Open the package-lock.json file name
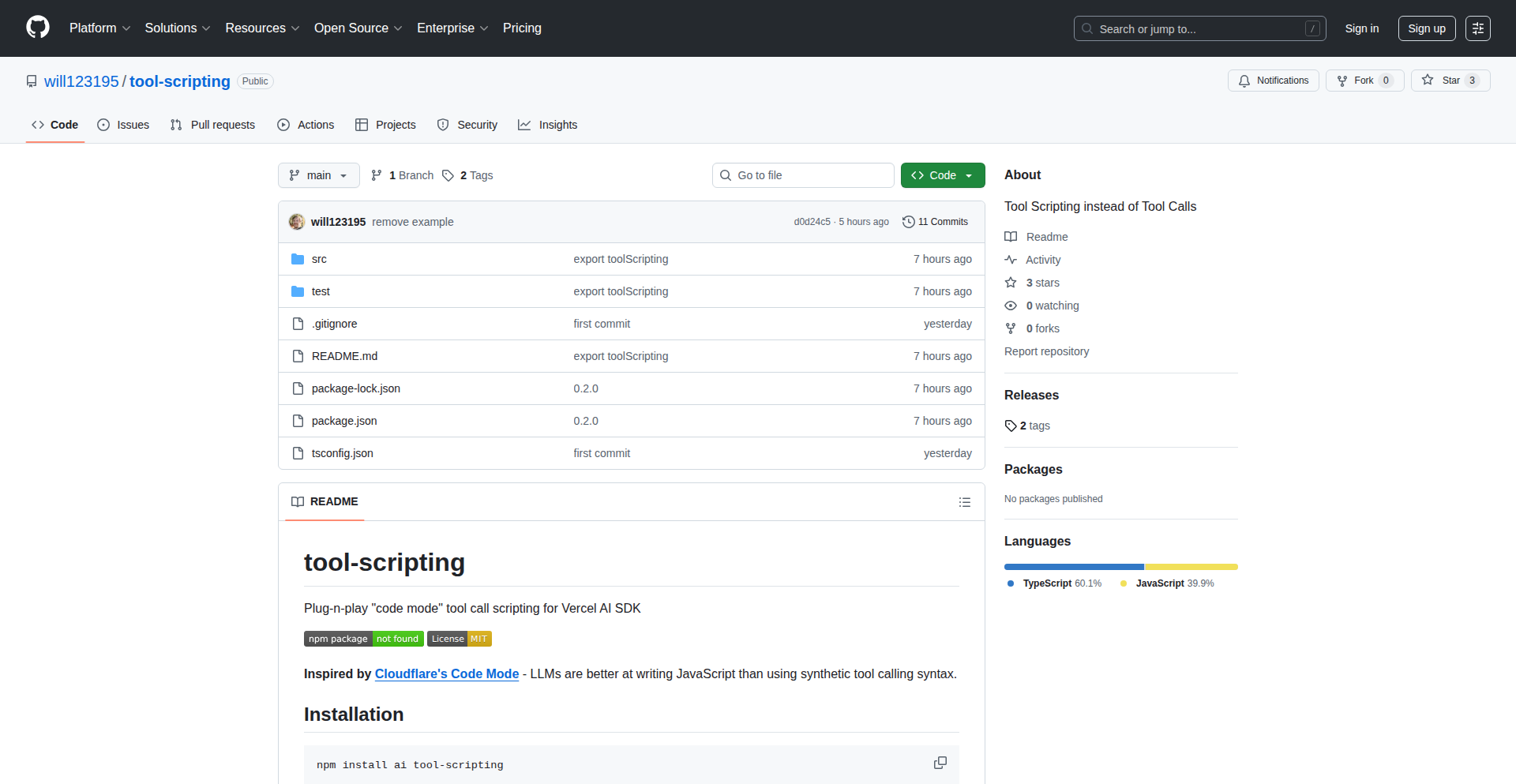The width and height of the screenshot is (1516, 784). (x=356, y=388)
